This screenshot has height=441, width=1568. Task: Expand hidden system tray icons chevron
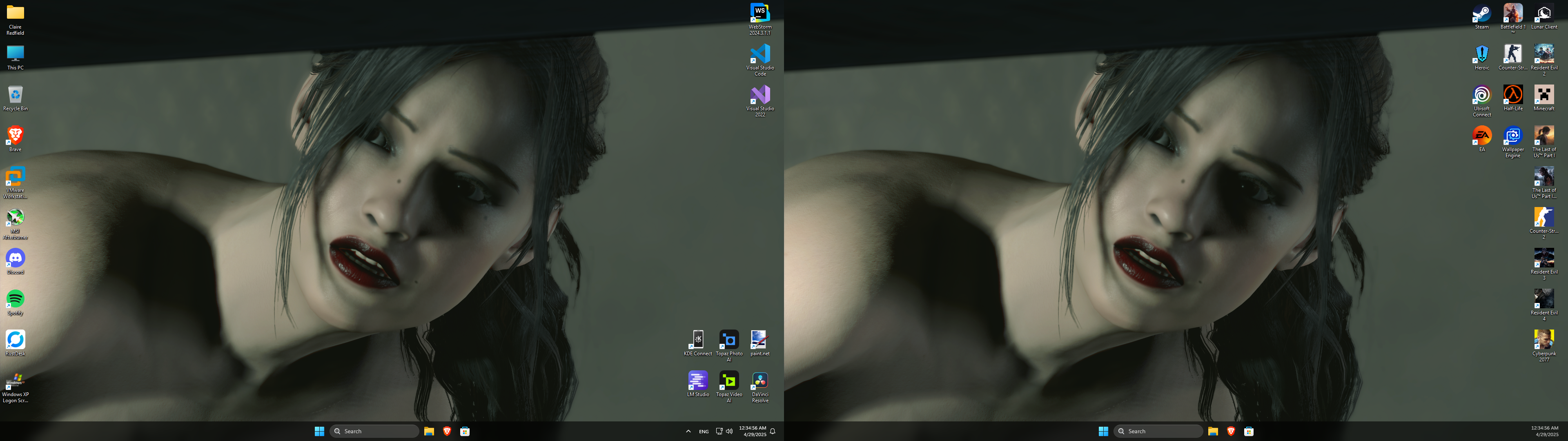(688, 431)
